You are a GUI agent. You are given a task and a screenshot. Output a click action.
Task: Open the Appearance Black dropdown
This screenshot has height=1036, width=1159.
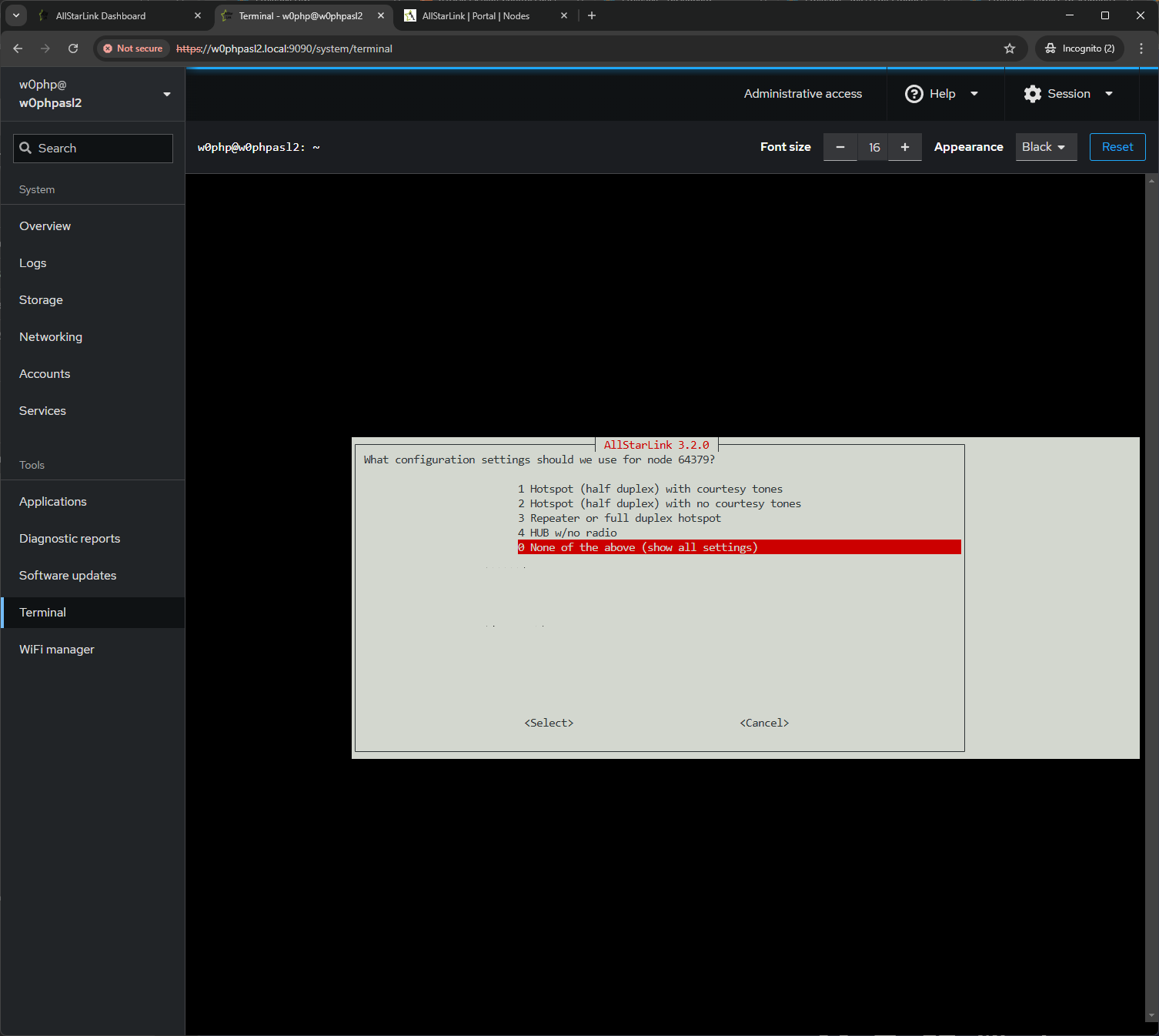pyautogui.click(x=1045, y=147)
